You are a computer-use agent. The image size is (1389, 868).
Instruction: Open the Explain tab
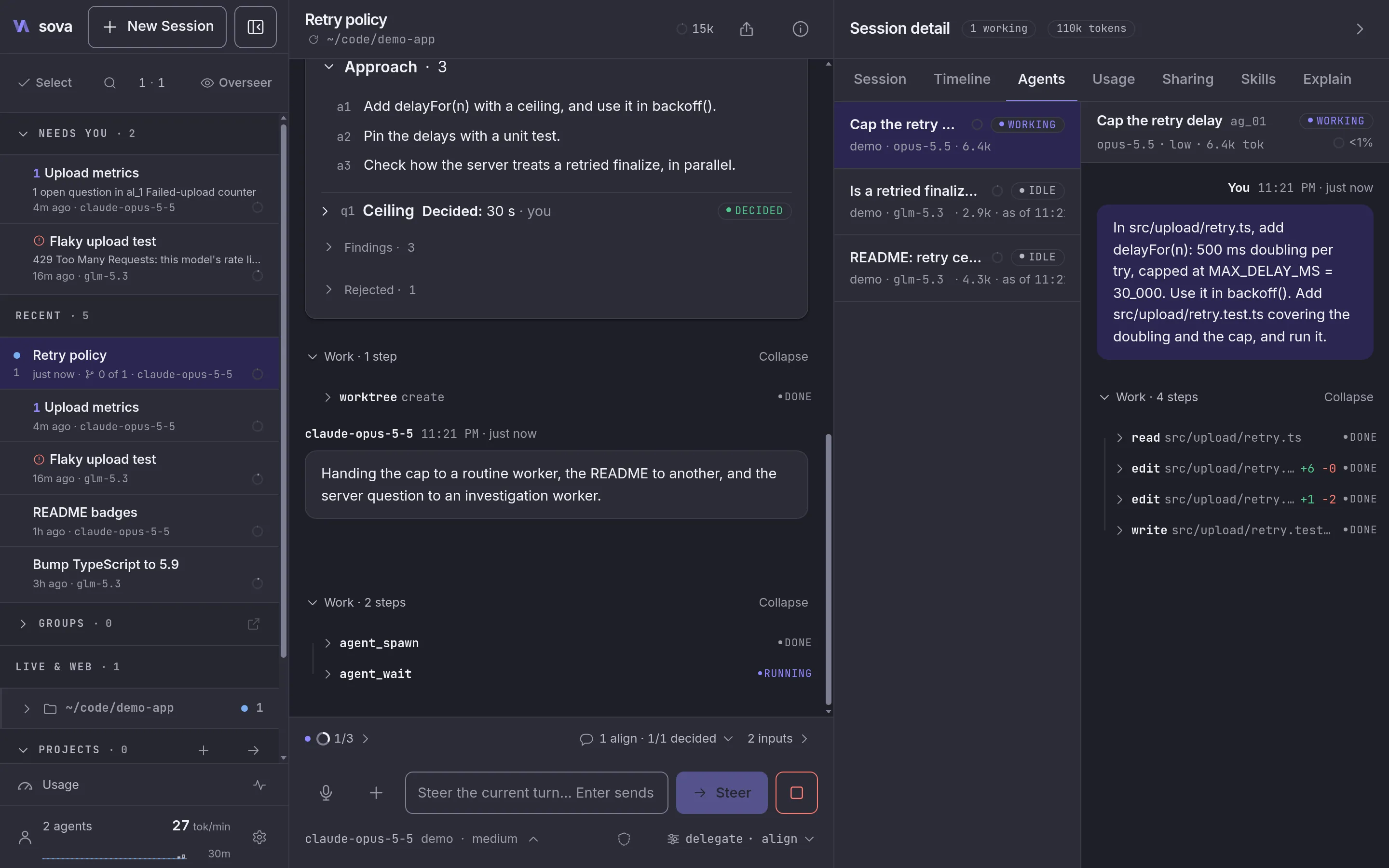pos(1326,79)
